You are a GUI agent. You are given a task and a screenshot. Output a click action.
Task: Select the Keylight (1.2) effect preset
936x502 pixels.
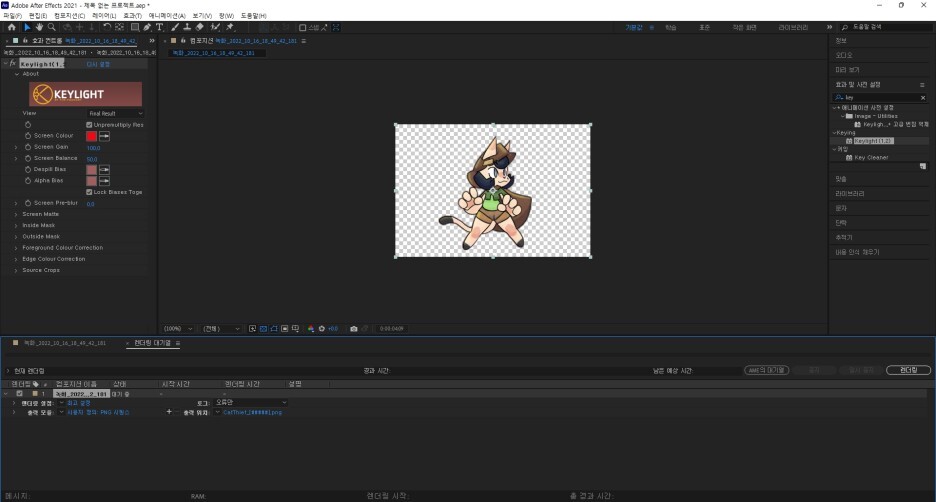tap(873, 141)
